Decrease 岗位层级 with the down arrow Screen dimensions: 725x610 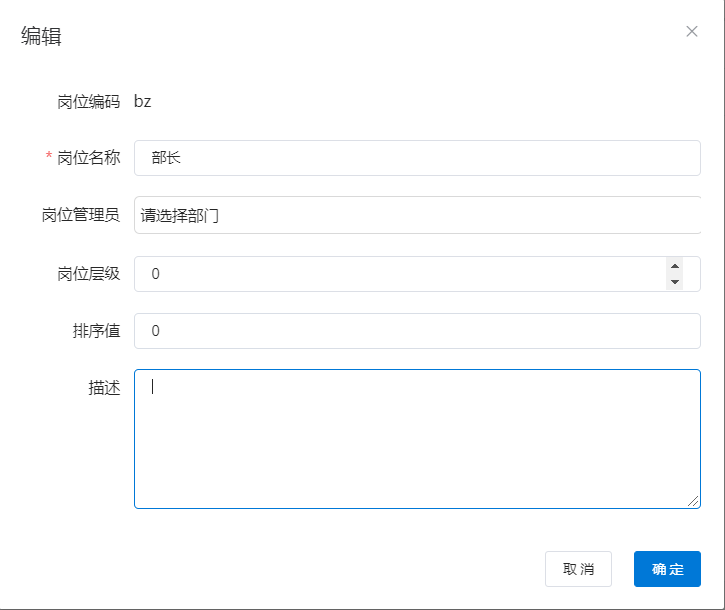pyautogui.click(x=675, y=282)
